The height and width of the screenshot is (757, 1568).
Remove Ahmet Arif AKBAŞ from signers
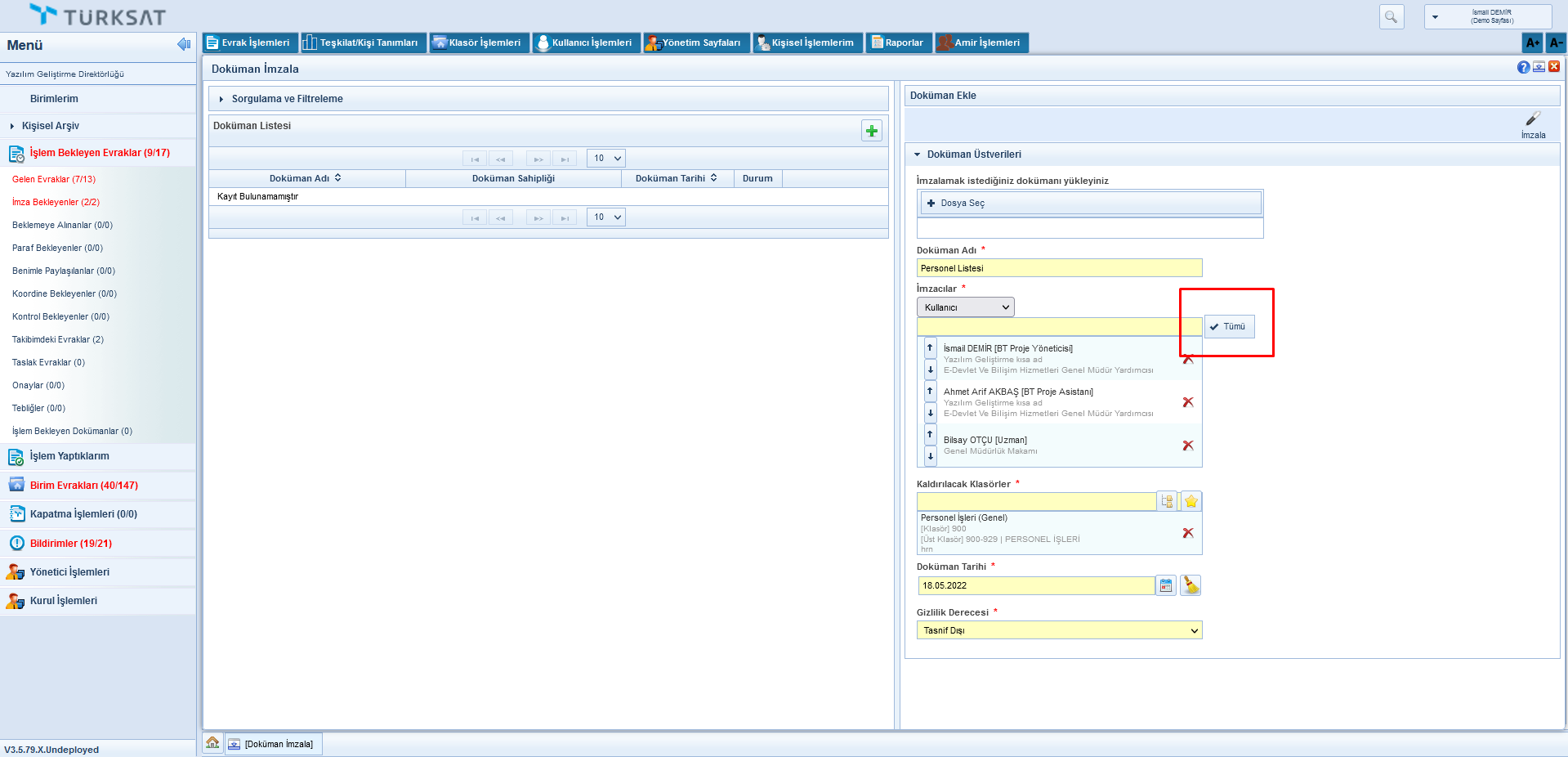pyautogui.click(x=1188, y=402)
